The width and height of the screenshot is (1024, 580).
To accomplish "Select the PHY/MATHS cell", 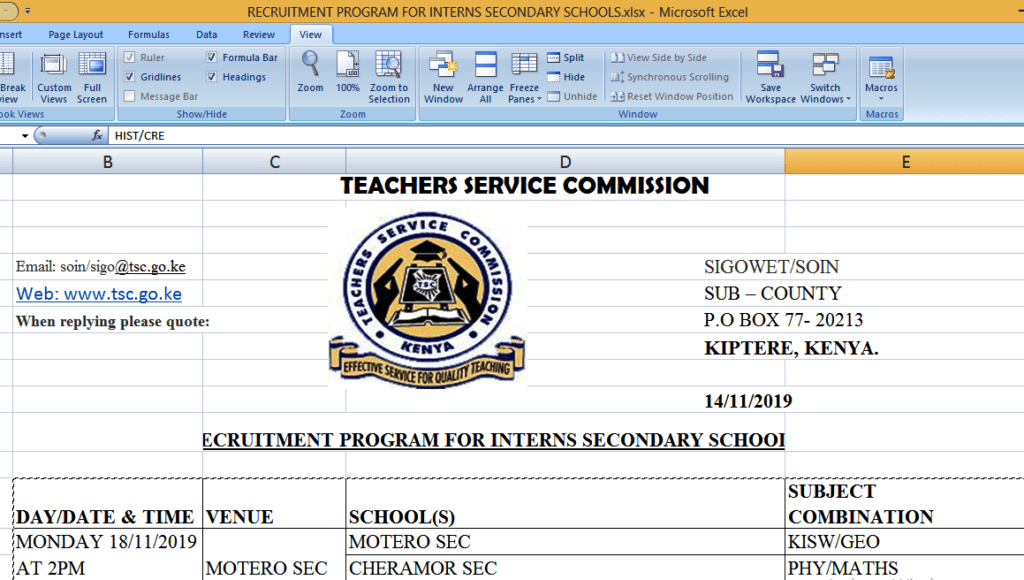I will [904, 568].
